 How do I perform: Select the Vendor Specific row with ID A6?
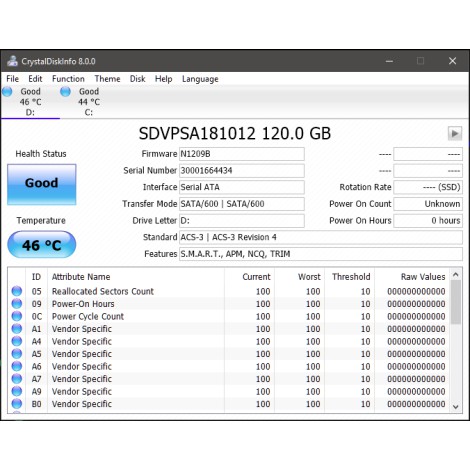tap(229, 366)
